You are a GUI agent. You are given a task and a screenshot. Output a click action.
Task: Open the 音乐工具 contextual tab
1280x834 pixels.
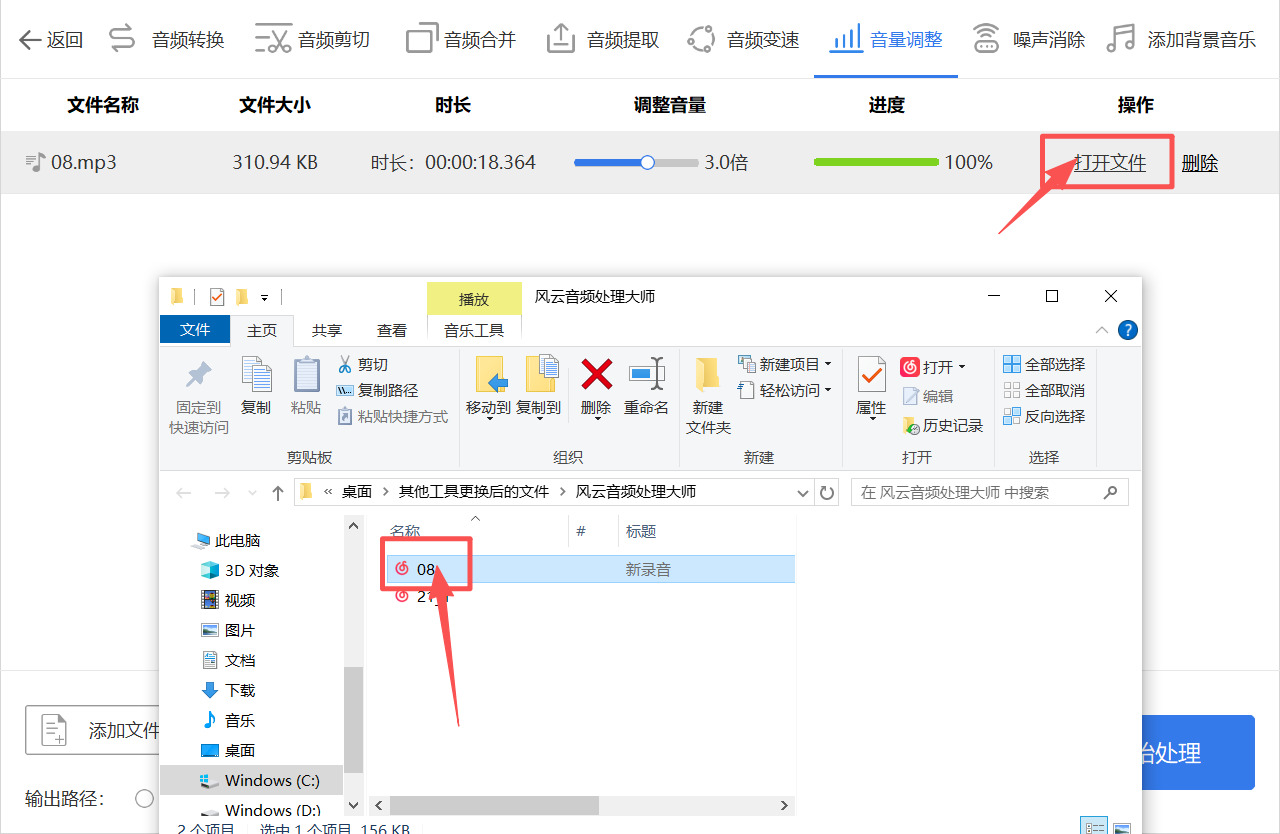coord(474,329)
